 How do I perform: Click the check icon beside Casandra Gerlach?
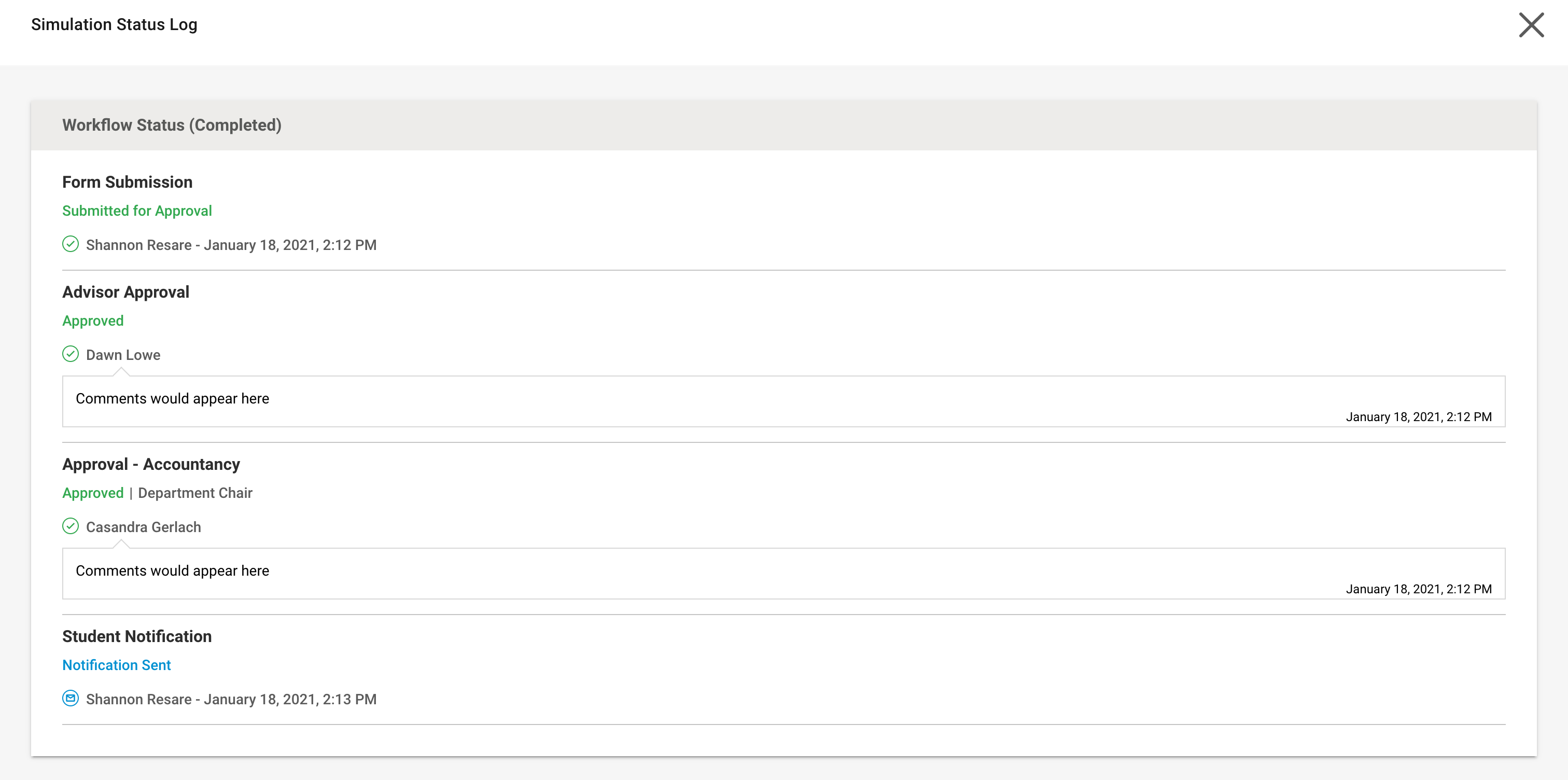(x=71, y=527)
